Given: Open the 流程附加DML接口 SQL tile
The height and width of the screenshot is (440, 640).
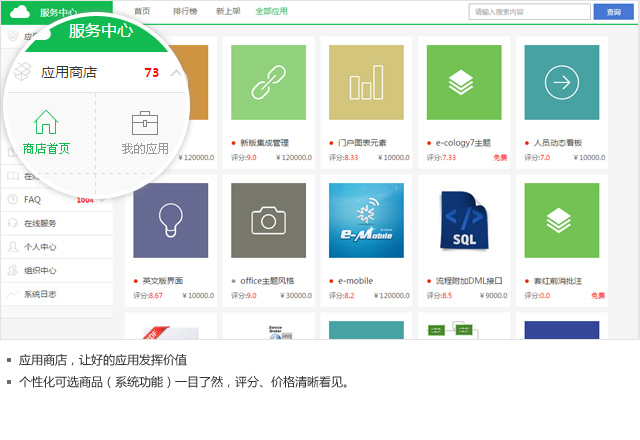Looking at the screenshot, I should [463, 220].
